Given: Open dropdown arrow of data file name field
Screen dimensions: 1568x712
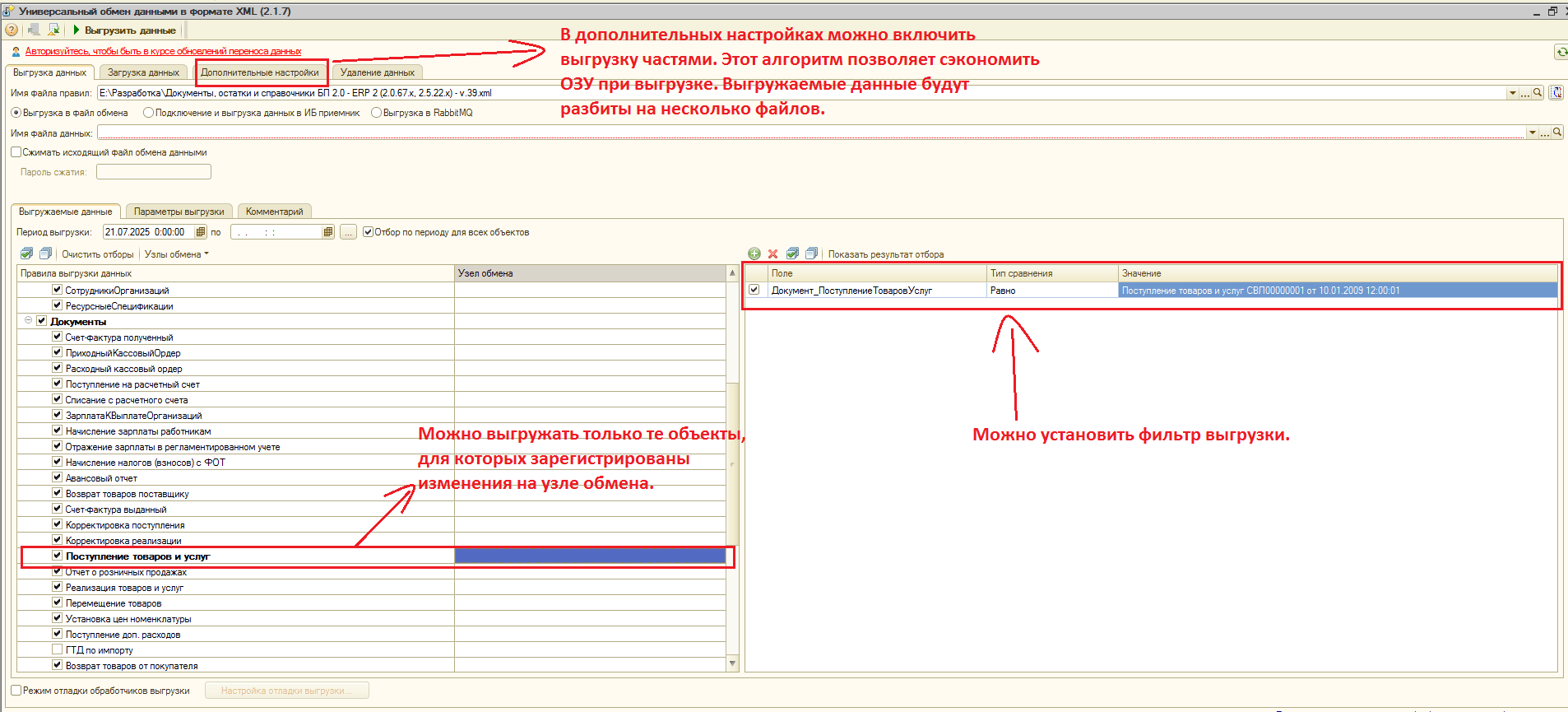Looking at the screenshot, I should coord(1532,133).
